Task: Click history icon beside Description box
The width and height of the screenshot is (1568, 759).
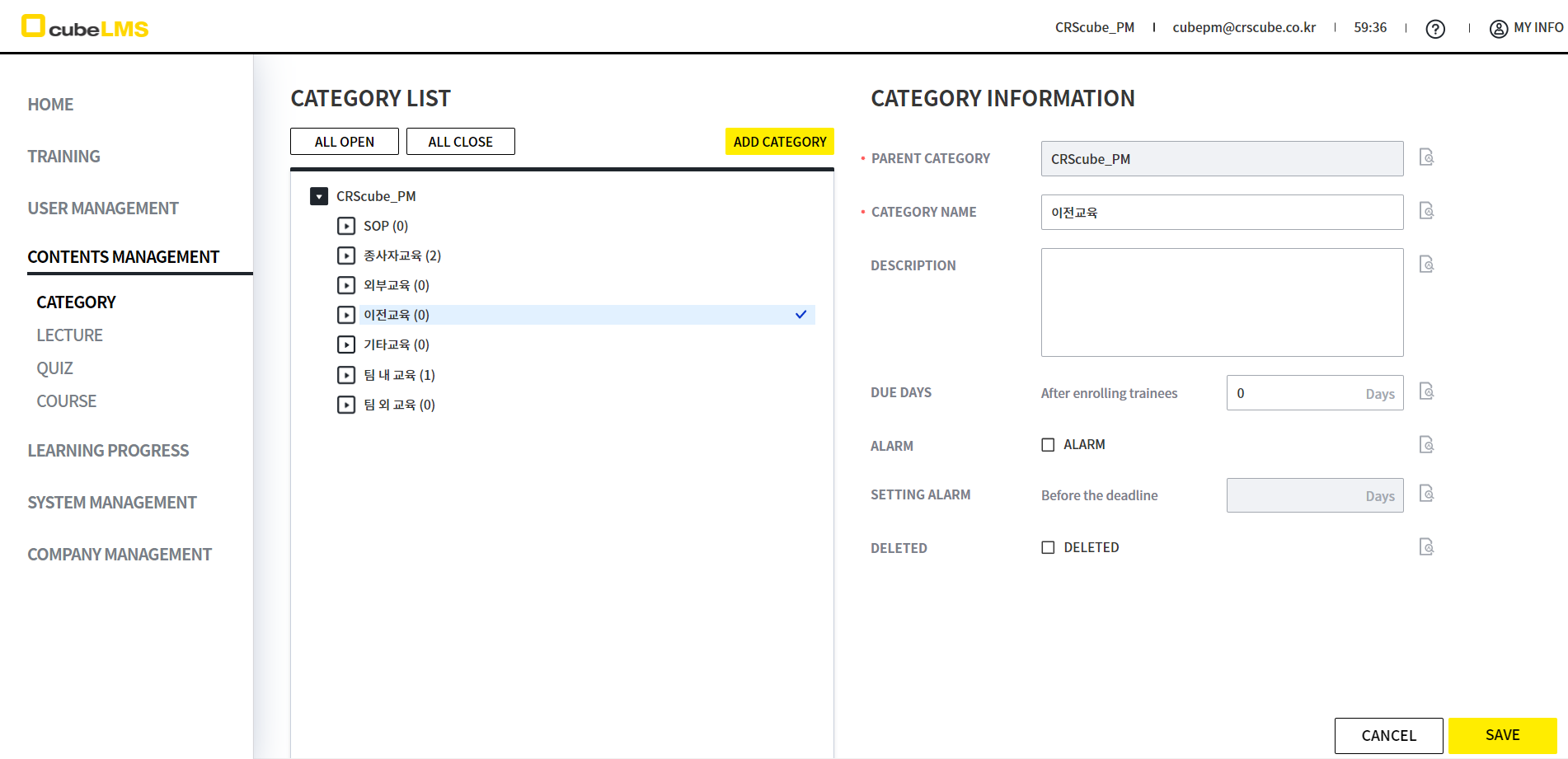Action: pyautogui.click(x=1426, y=265)
